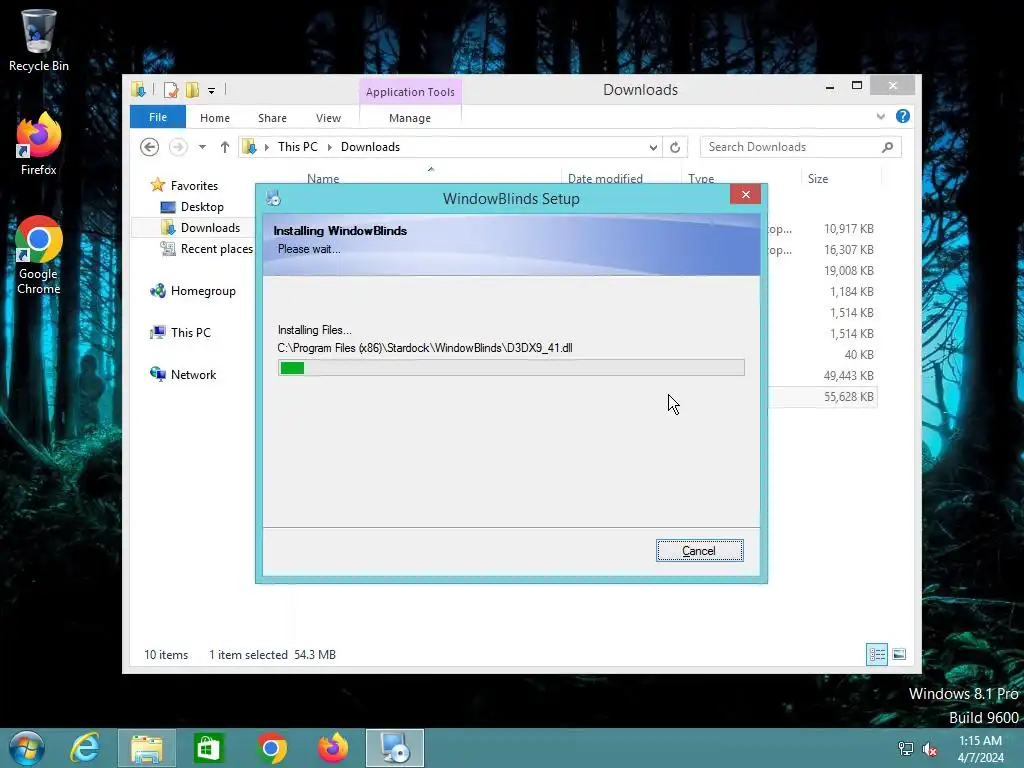Select This PC in navigation pane
The width and height of the screenshot is (1024, 768).
click(191, 332)
